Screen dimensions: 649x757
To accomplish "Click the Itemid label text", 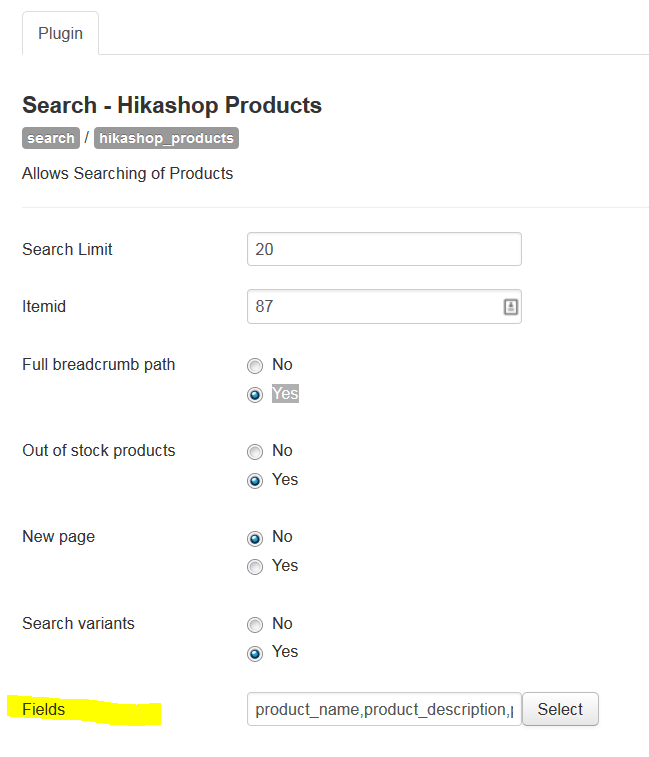I will (44, 307).
